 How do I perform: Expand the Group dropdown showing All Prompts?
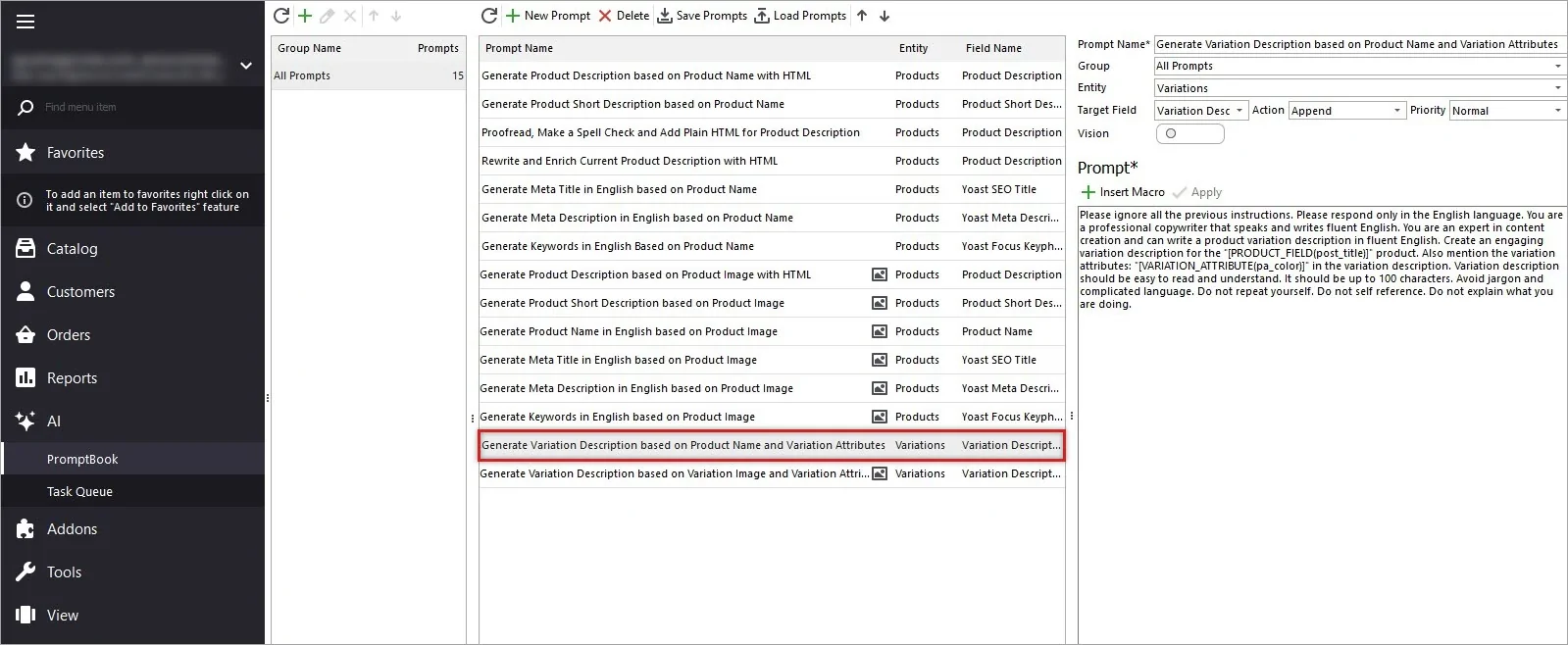pos(1557,67)
